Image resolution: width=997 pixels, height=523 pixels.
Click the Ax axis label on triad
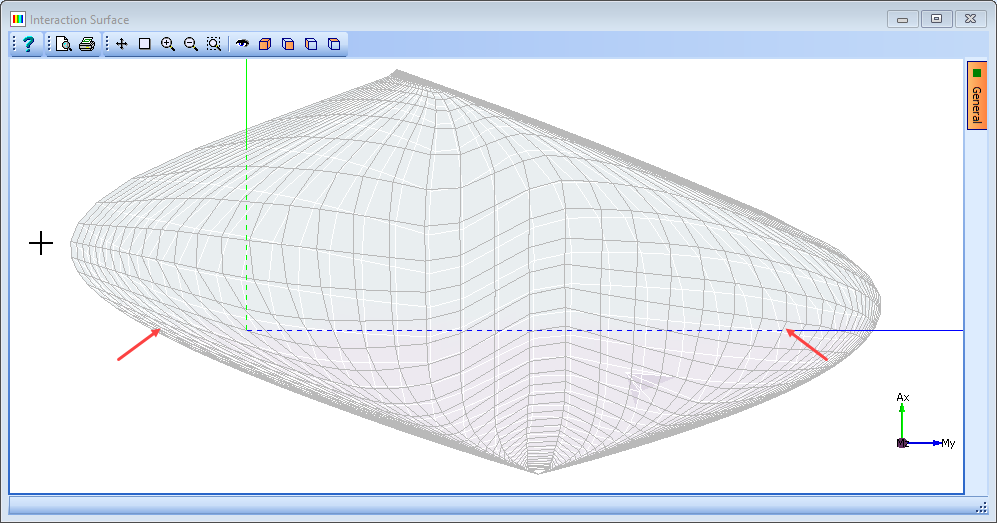903,397
